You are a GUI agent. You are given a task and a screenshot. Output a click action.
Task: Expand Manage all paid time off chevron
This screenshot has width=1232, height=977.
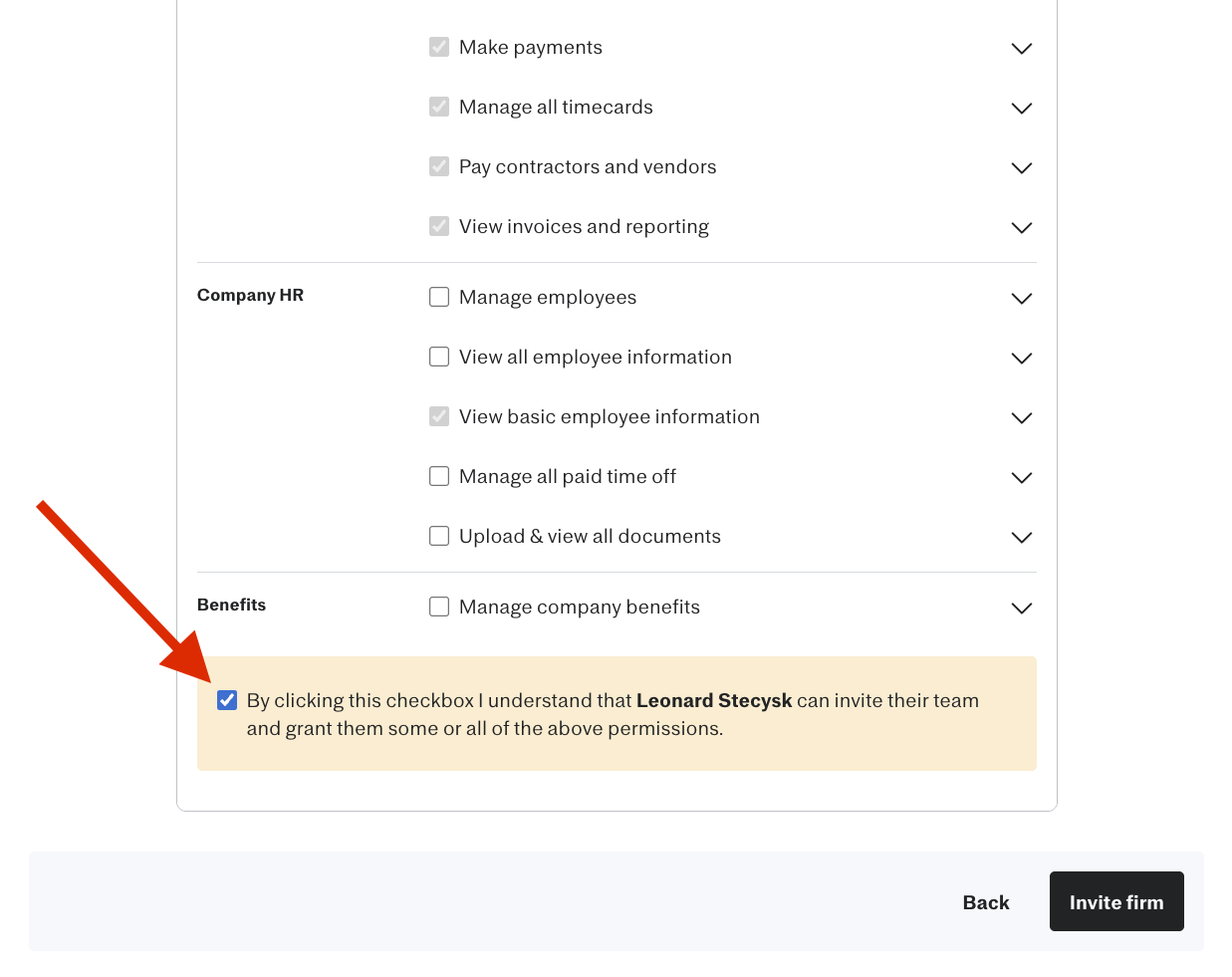pyautogui.click(x=1021, y=477)
